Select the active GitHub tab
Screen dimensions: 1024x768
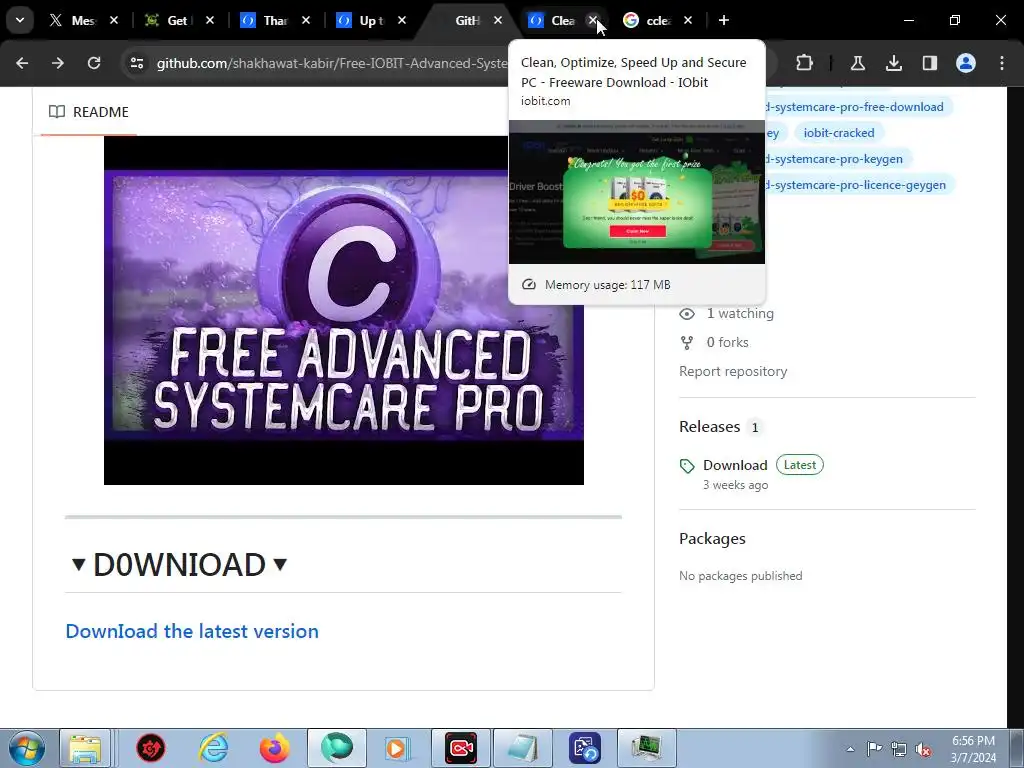466,20
